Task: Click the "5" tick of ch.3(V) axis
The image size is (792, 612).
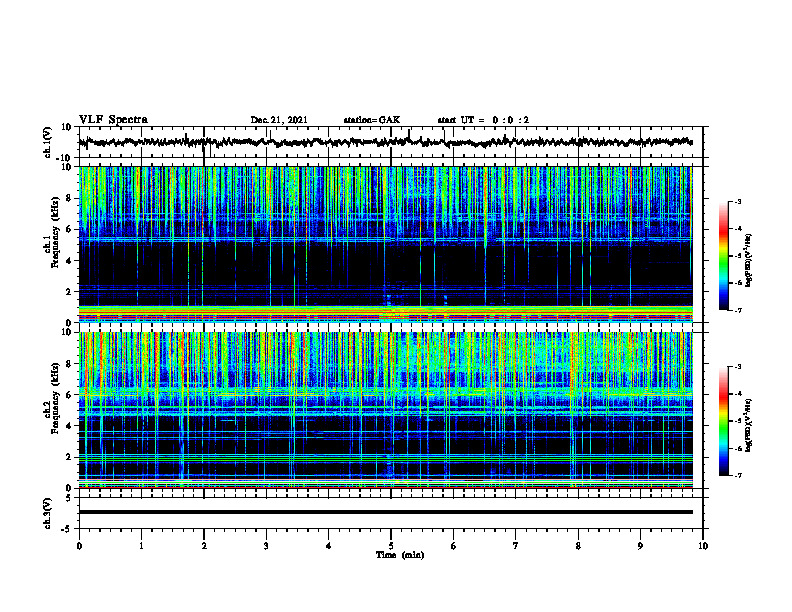Action: 69,498
